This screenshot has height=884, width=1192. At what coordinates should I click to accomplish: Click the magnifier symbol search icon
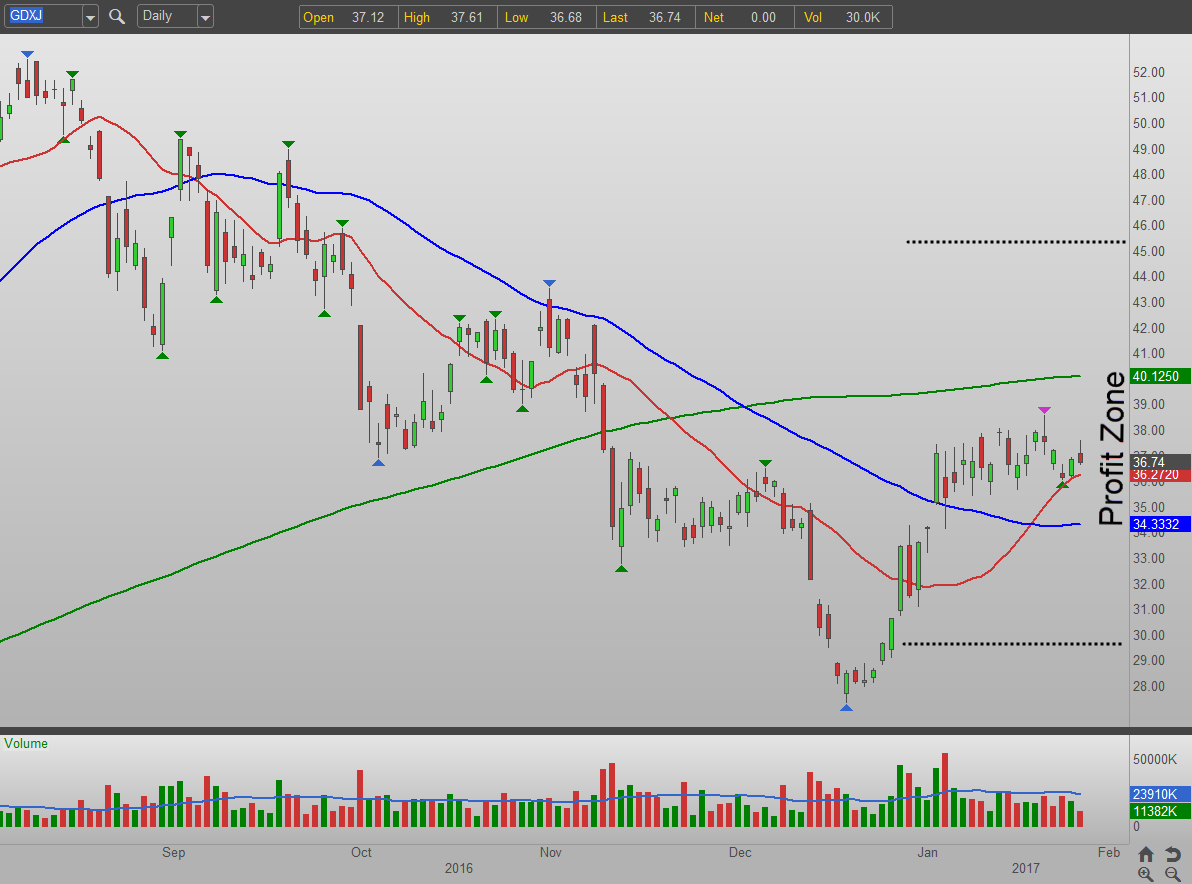[116, 16]
